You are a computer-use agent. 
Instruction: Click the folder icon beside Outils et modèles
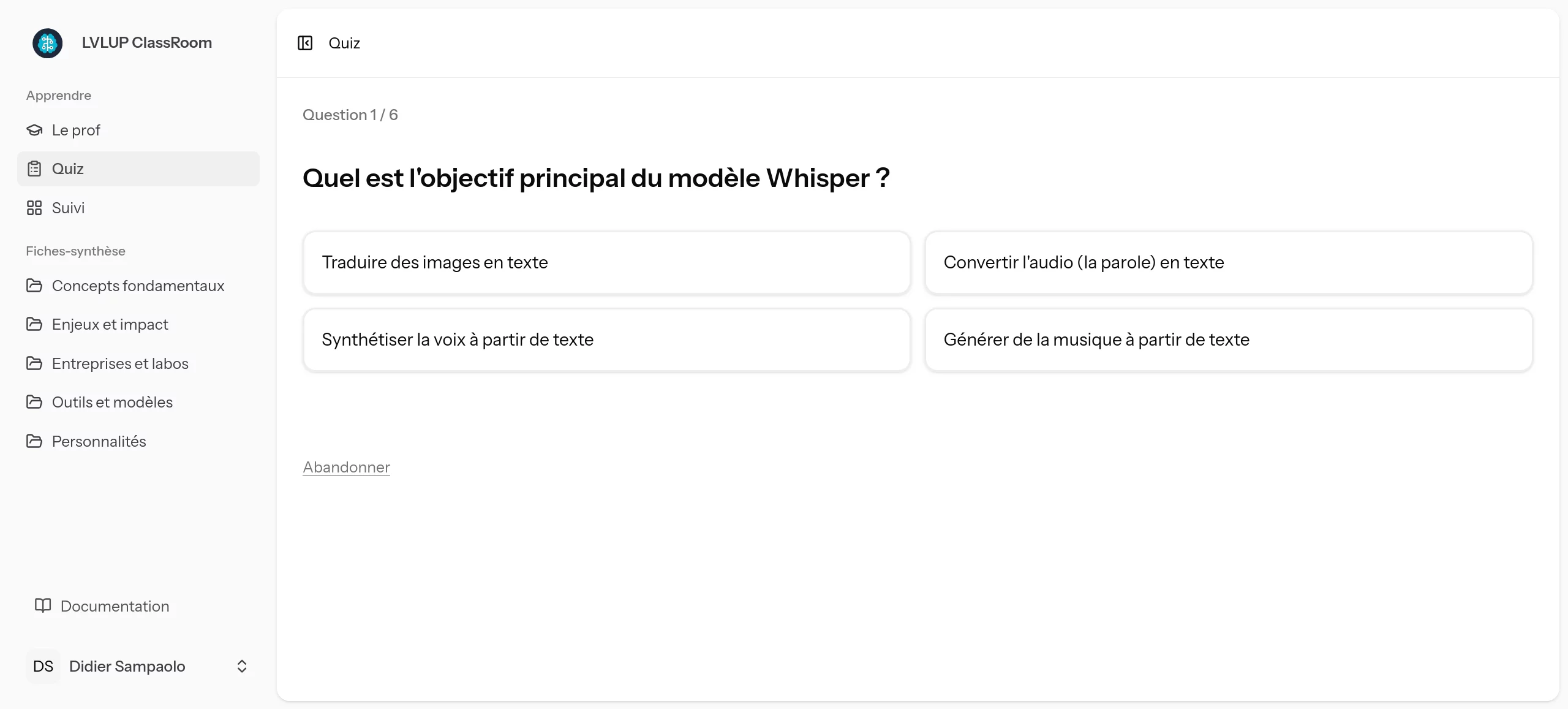[35, 402]
